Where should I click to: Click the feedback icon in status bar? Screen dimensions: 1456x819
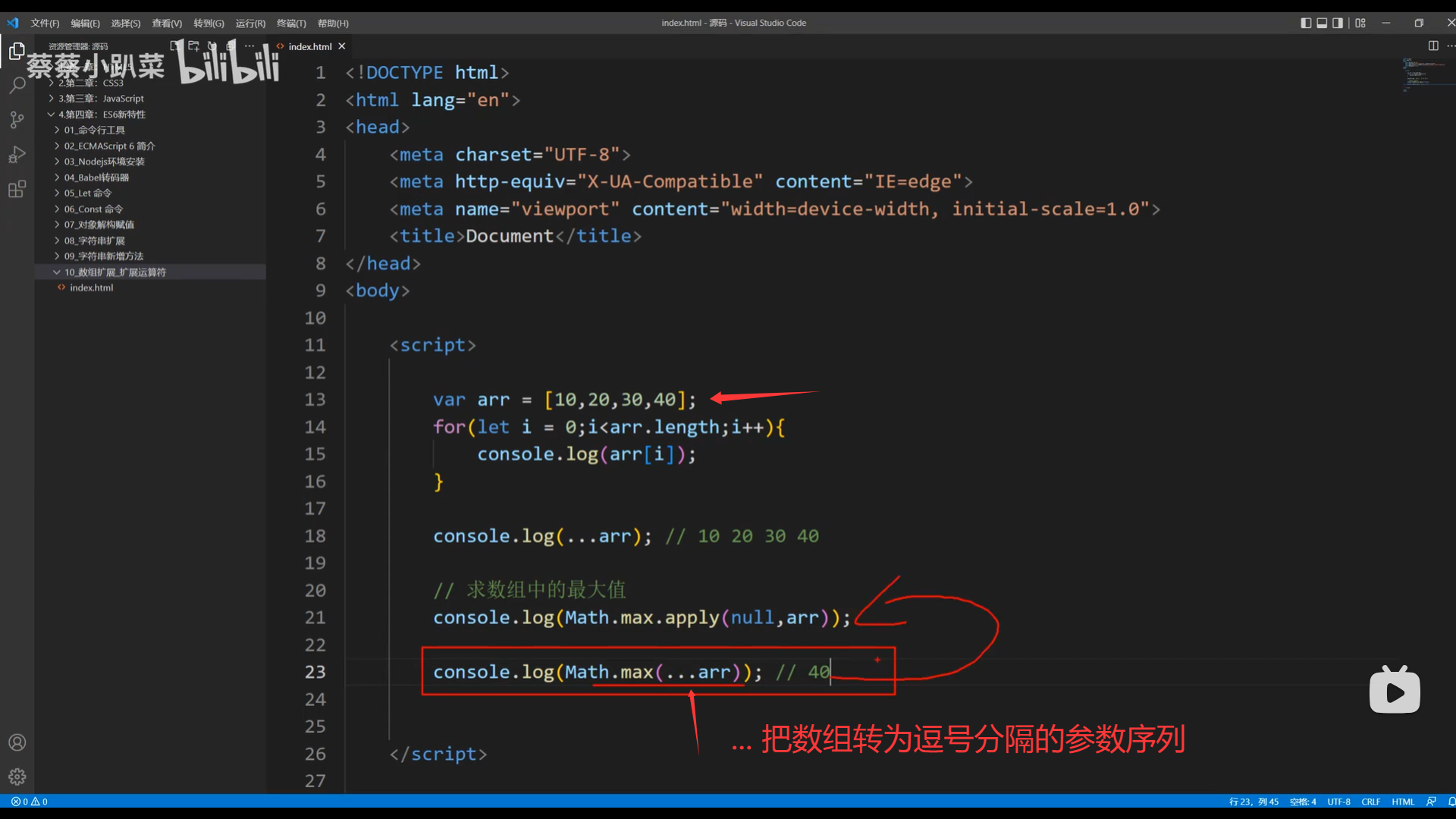click(1431, 802)
